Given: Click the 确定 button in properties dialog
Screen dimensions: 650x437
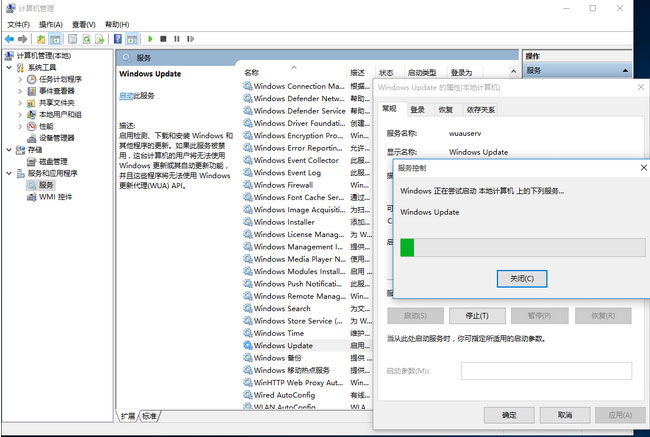Looking at the screenshot, I should (509, 415).
